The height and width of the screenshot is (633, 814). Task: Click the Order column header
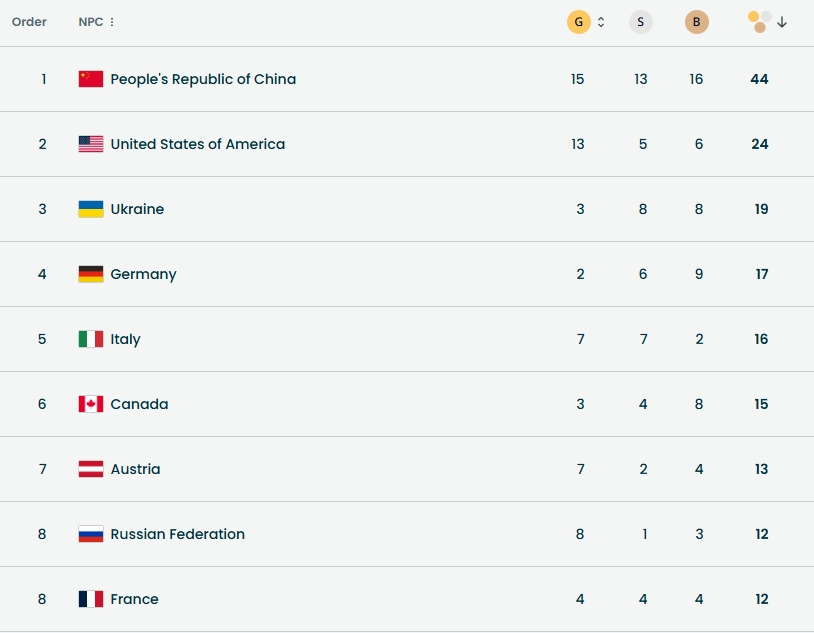[29, 21]
